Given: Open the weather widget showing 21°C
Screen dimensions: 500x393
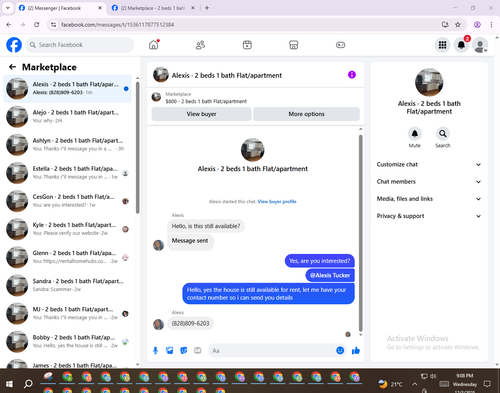Looking at the screenshot, I should [x=390, y=384].
